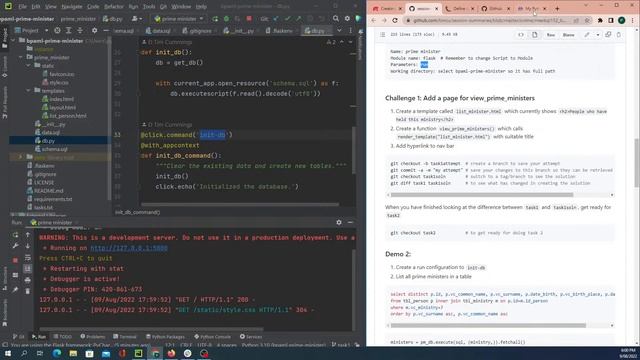Click scroll up arrow in Run panel

[x=28, y=235]
